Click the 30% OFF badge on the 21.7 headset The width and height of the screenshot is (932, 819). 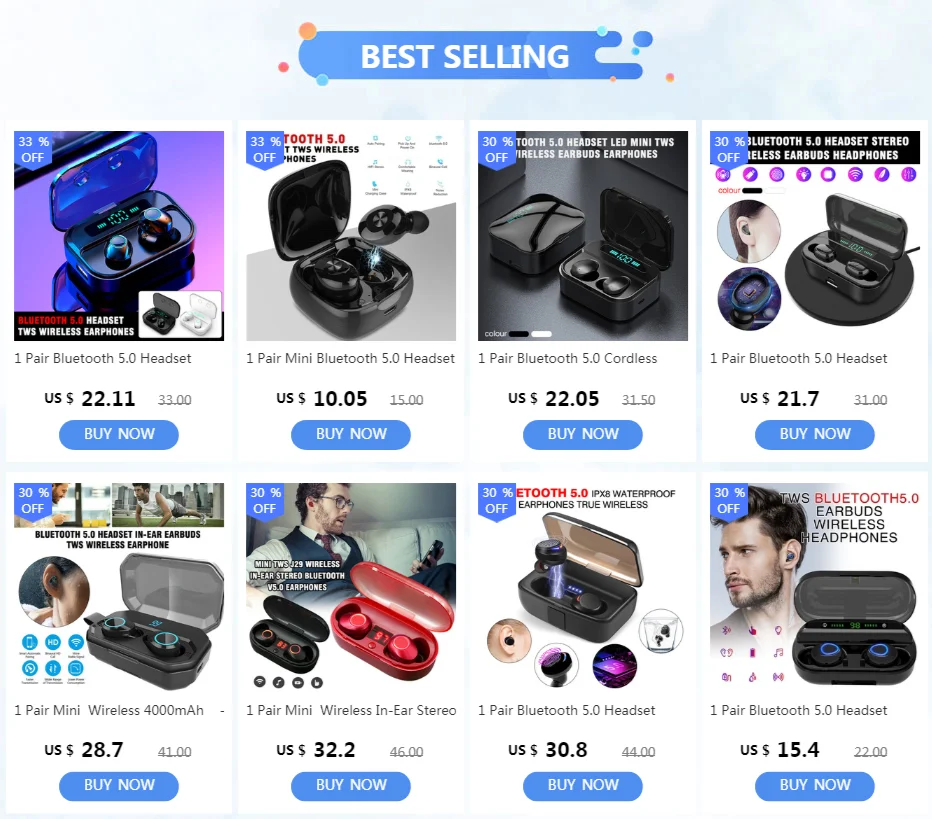point(729,150)
